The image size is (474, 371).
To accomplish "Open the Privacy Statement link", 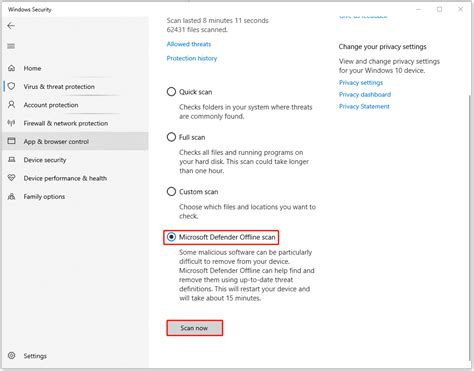I will pos(364,106).
